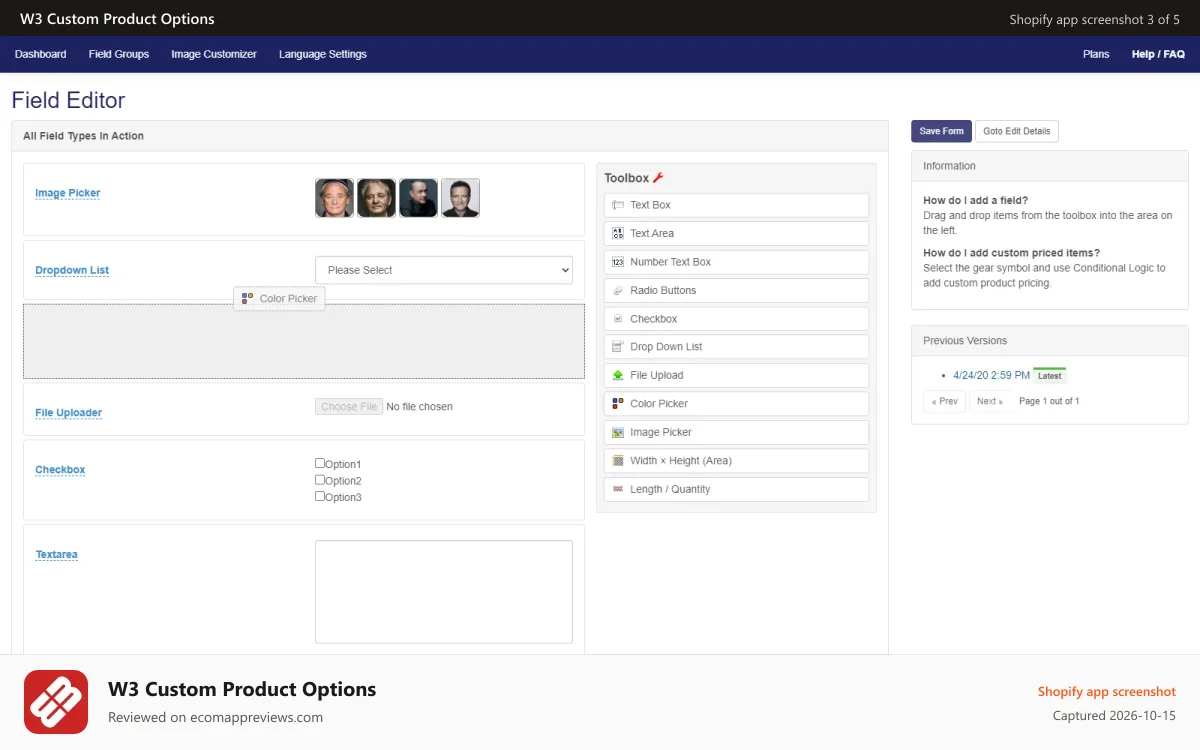Tick the Option3 checkbox
This screenshot has height=750, width=1200.
tap(320, 496)
